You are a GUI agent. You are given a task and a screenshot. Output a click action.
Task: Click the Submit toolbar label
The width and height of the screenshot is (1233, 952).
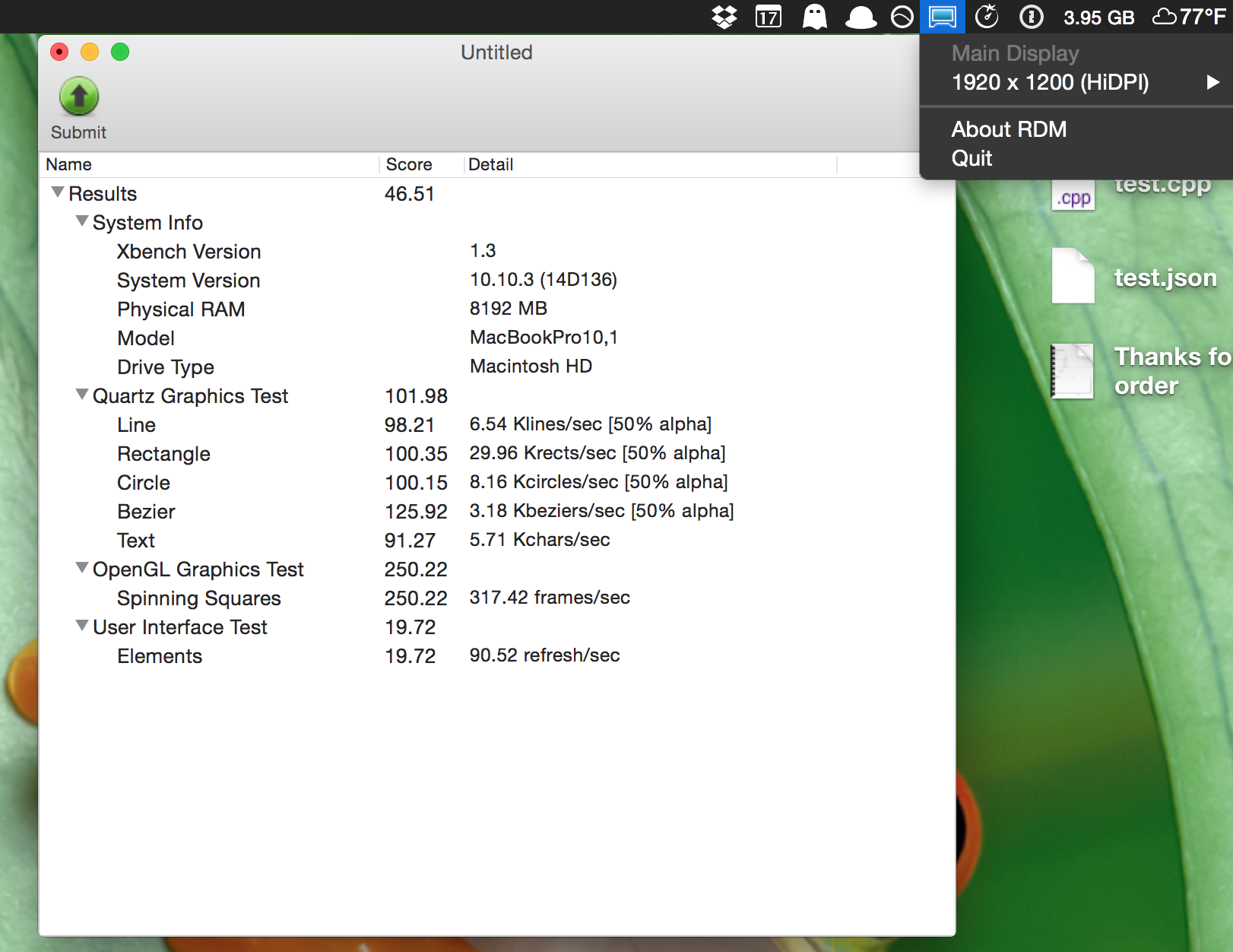point(78,132)
